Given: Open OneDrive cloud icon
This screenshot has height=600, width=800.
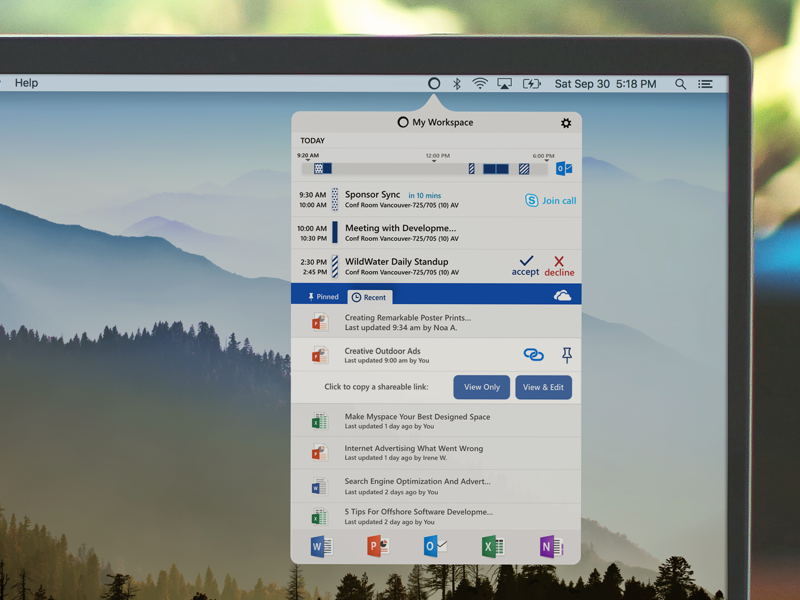Looking at the screenshot, I should coord(562,295).
